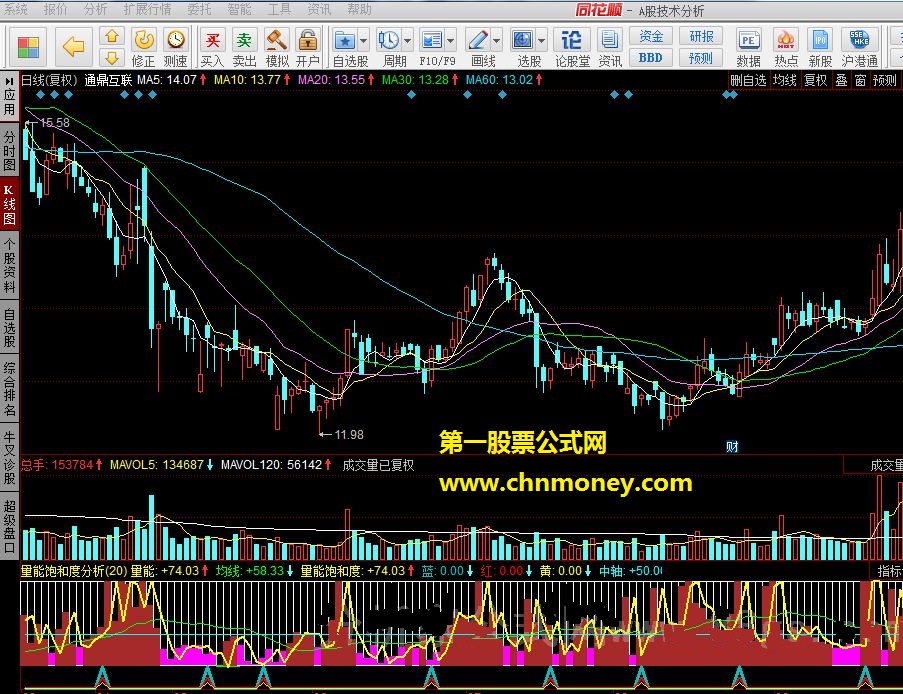903x694 pixels.
Task: Click the 买入 buy icon
Action: [212, 47]
